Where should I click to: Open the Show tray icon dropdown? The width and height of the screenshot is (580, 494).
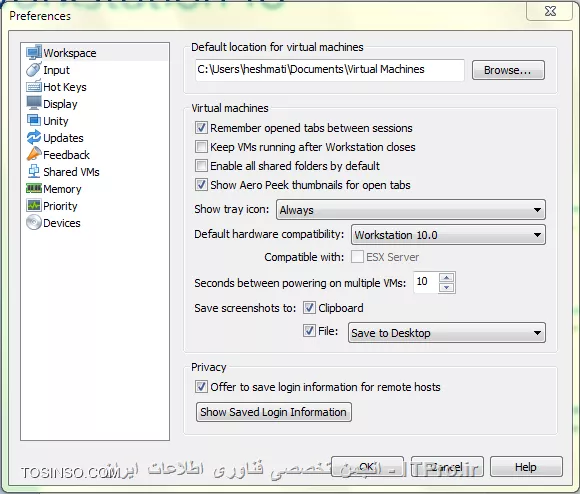411,210
